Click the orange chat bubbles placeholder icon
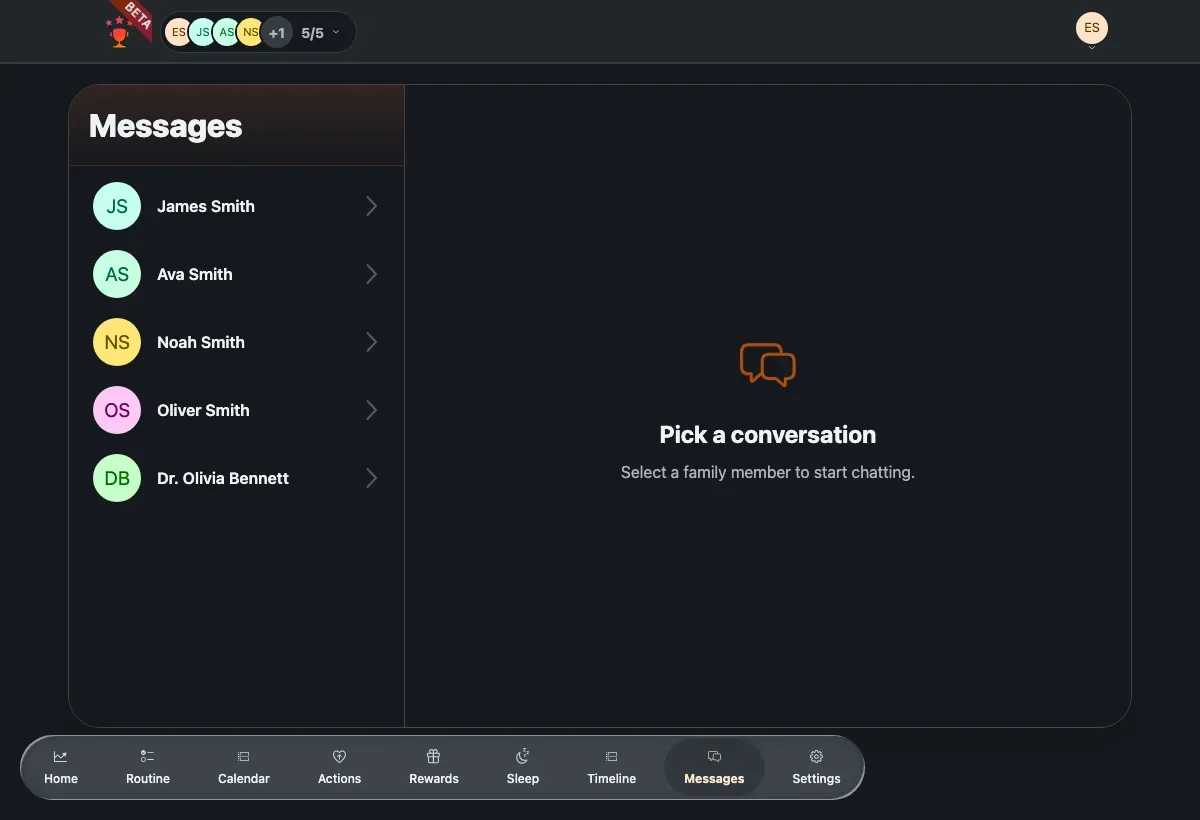Screen dimensions: 1200x820 point(768,365)
